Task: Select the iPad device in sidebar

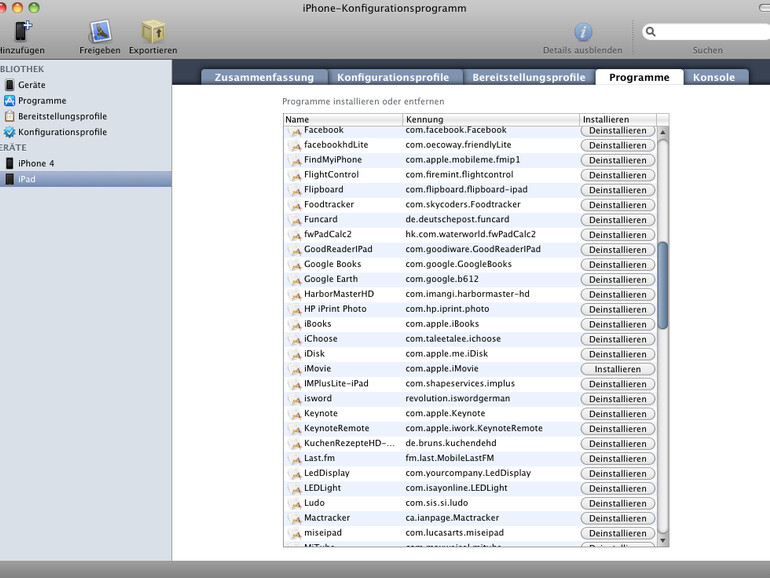Action: pyautogui.click(x=85, y=179)
